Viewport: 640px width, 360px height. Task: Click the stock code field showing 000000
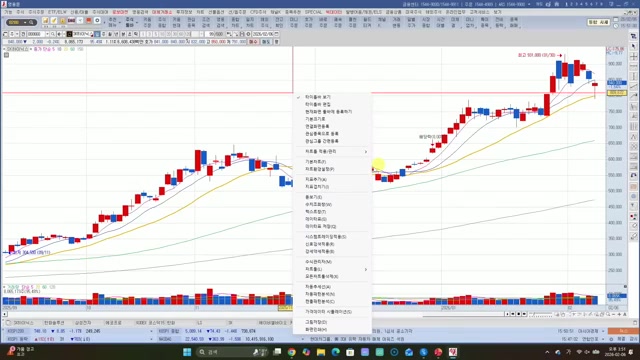click(x=36, y=34)
